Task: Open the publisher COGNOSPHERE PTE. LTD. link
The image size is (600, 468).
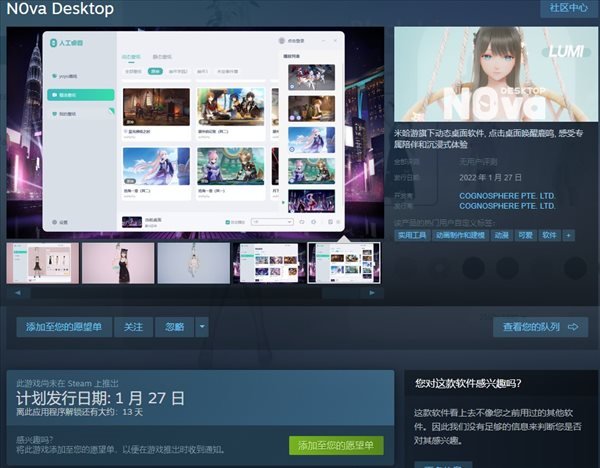Action: pos(507,206)
